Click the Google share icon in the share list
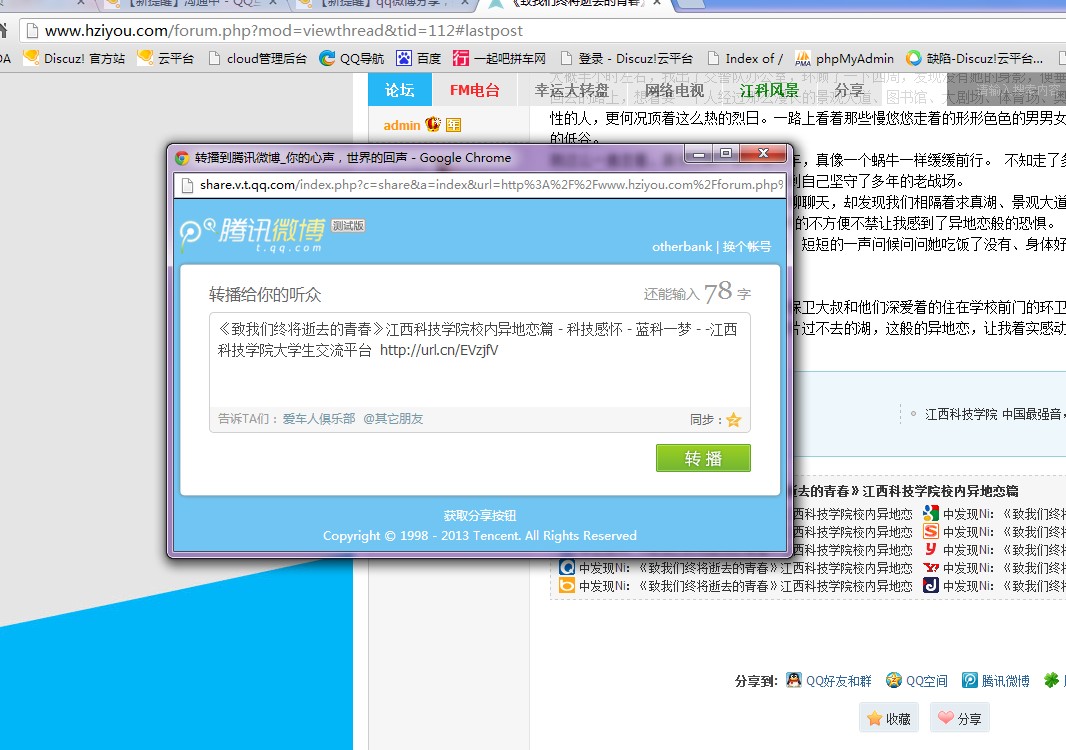Viewport: 1066px width, 750px height. point(931,513)
